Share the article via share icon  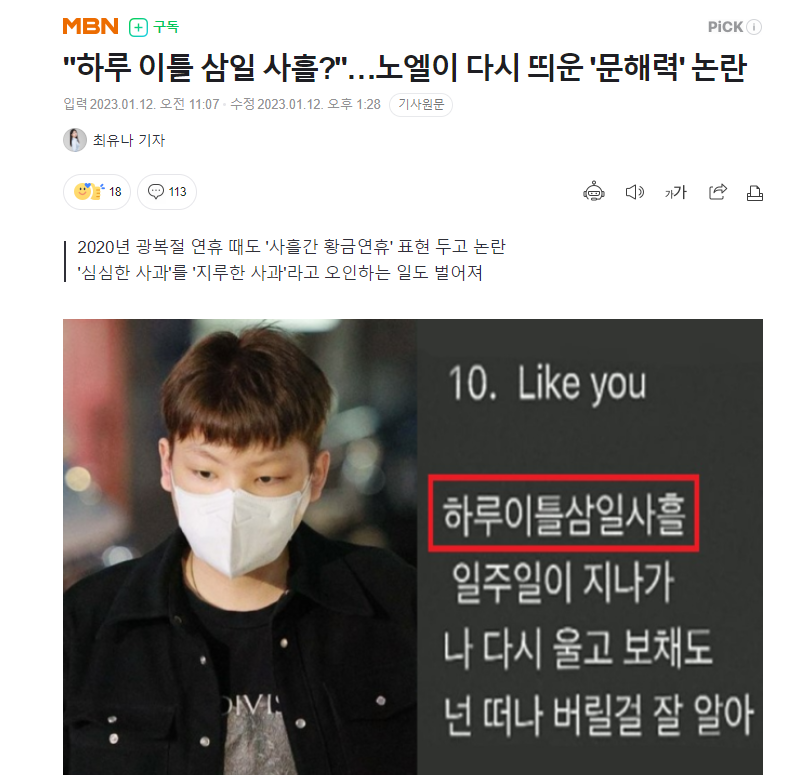pyautogui.click(x=718, y=192)
